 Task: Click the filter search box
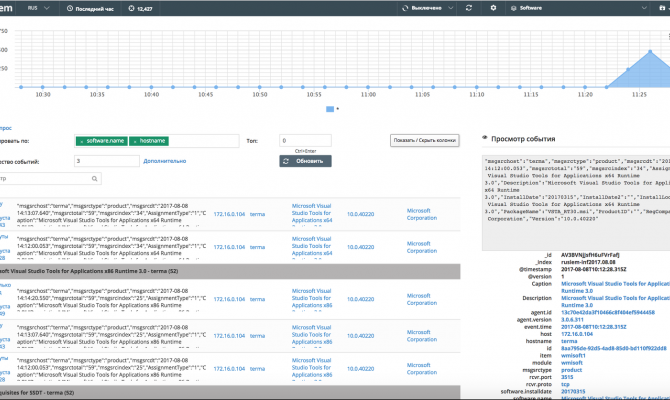click(x=50, y=179)
